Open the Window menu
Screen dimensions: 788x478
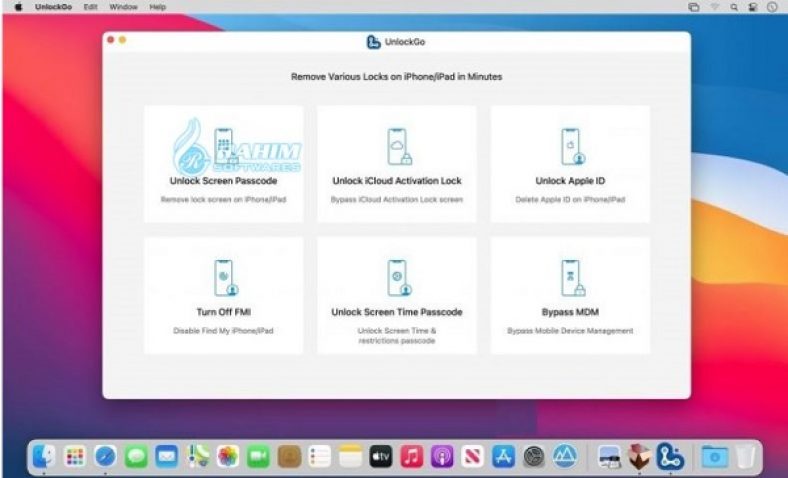click(123, 7)
